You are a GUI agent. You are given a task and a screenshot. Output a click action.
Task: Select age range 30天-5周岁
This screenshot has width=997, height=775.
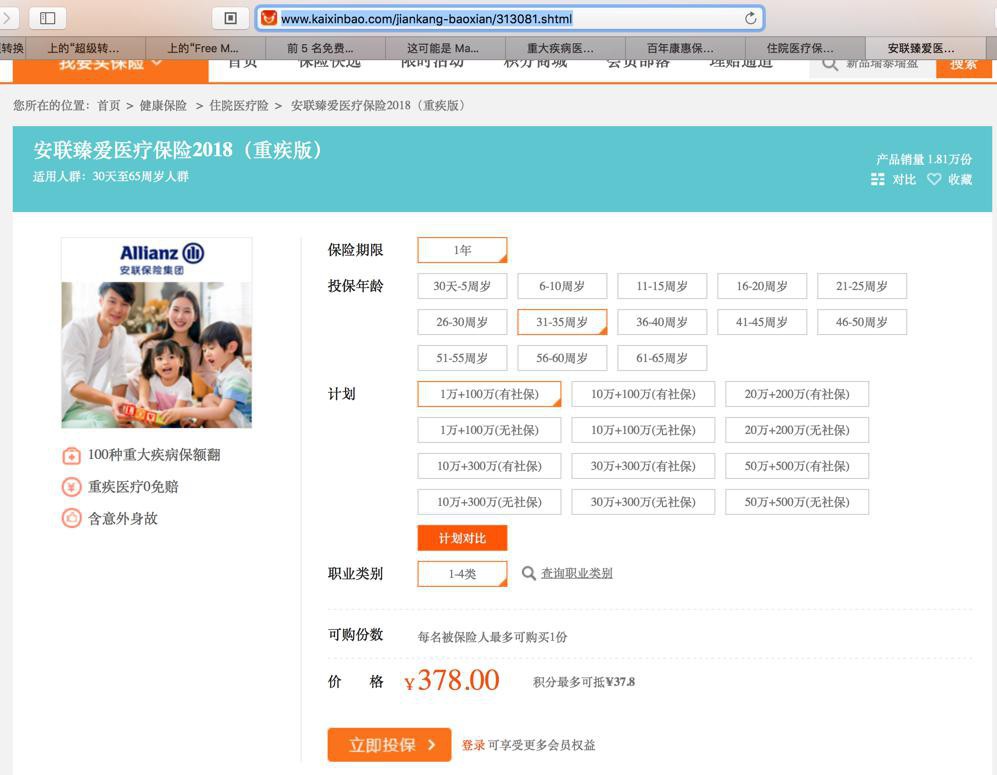[462, 286]
